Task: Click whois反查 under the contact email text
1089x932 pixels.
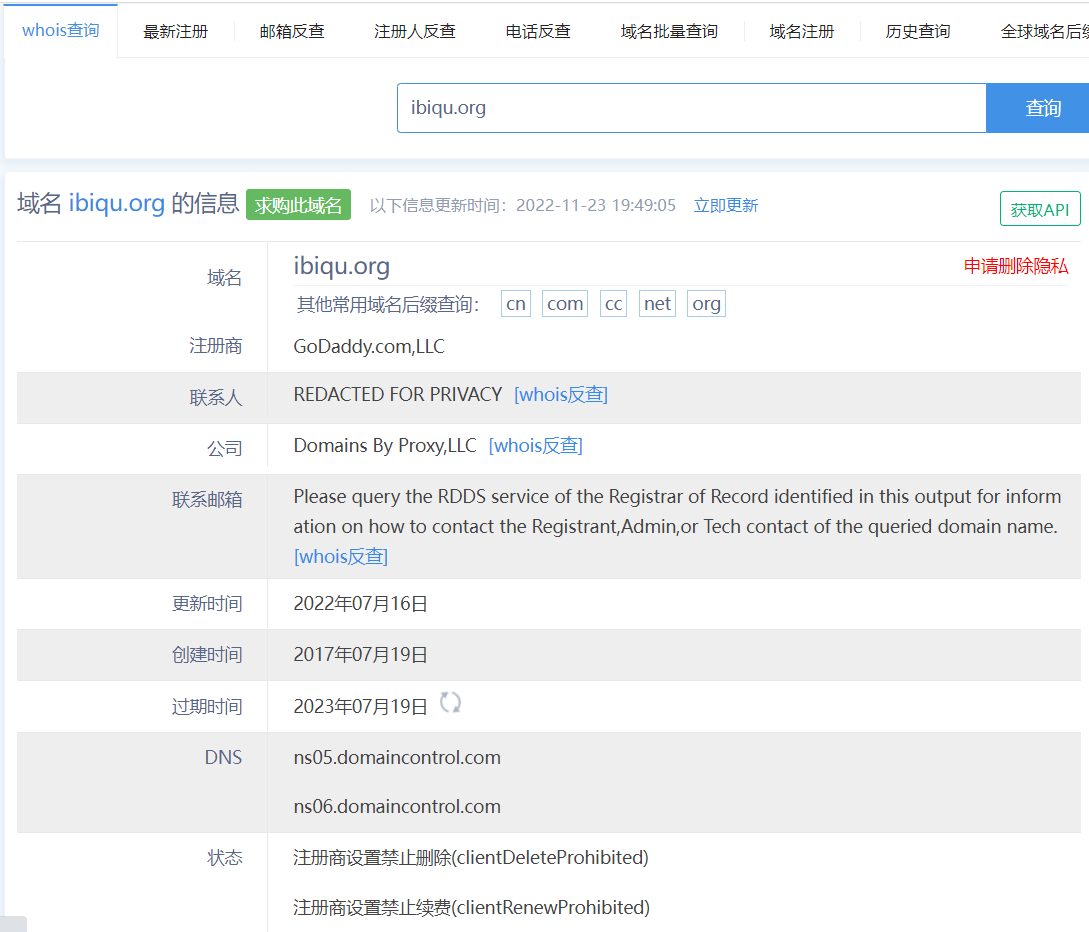Action: (x=341, y=556)
